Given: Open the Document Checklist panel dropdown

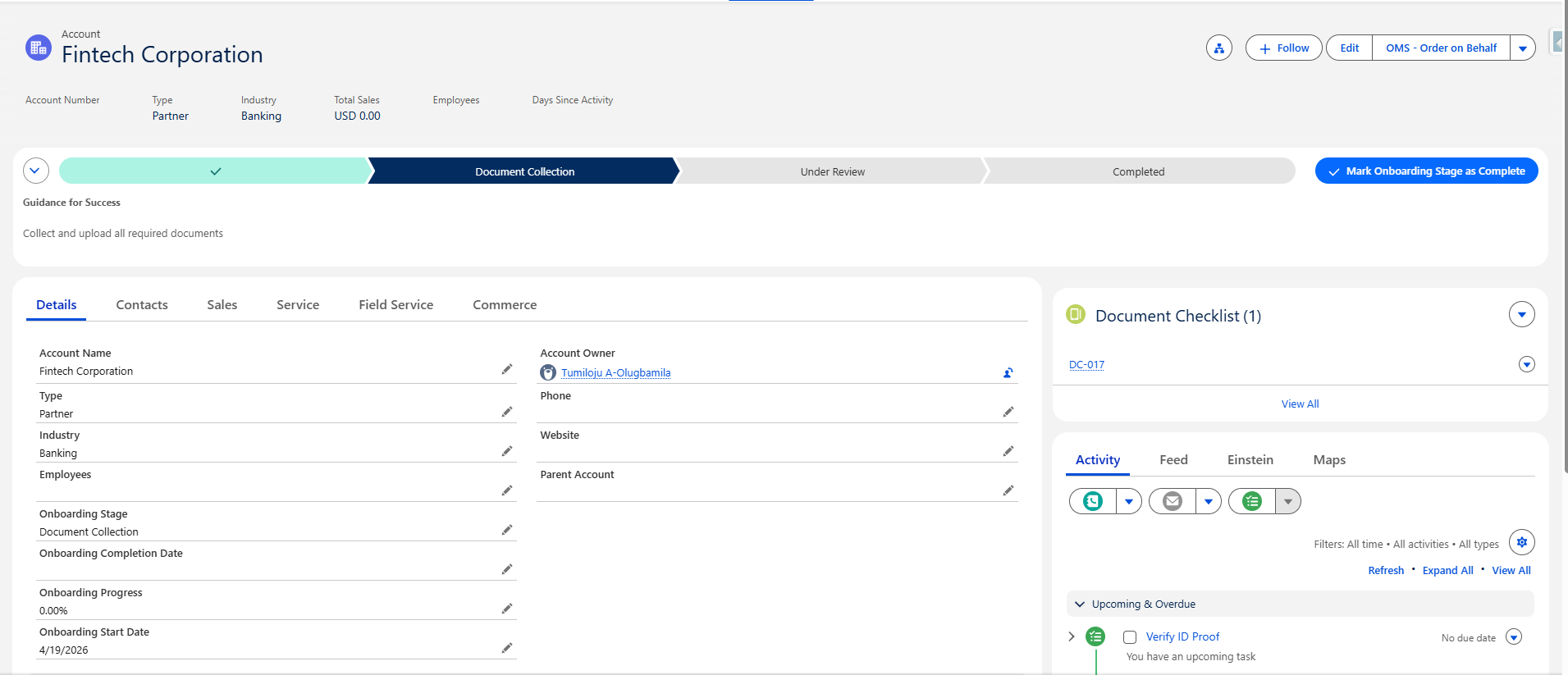Looking at the screenshot, I should 1522,314.
